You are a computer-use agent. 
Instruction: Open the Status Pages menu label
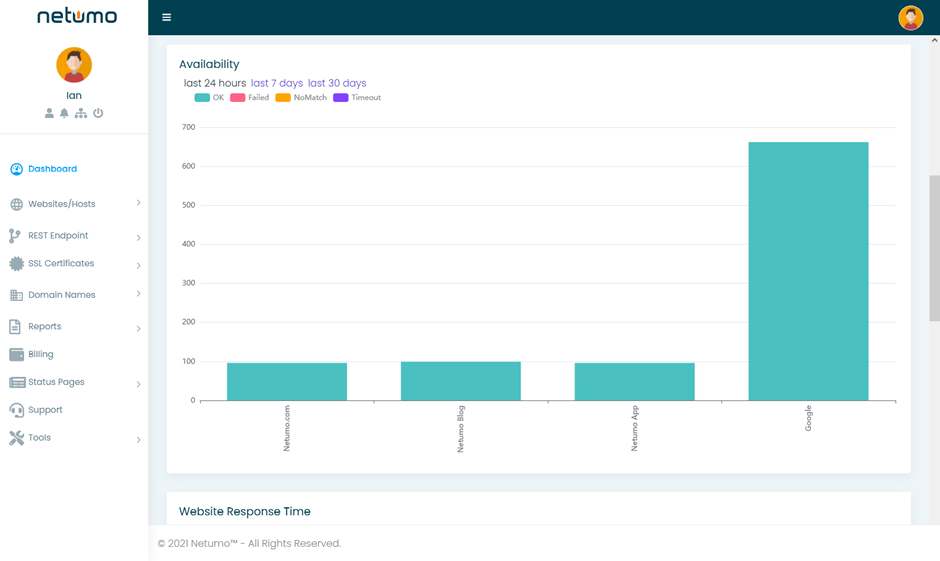click(x=56, y=382)
